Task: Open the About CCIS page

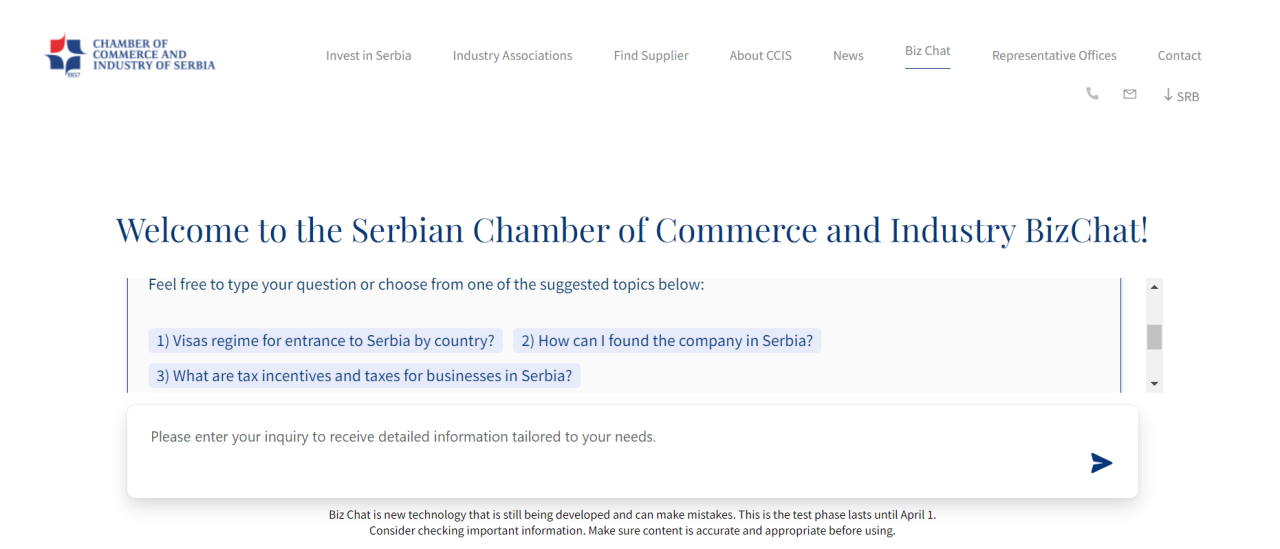Action: tap(760, 56)
